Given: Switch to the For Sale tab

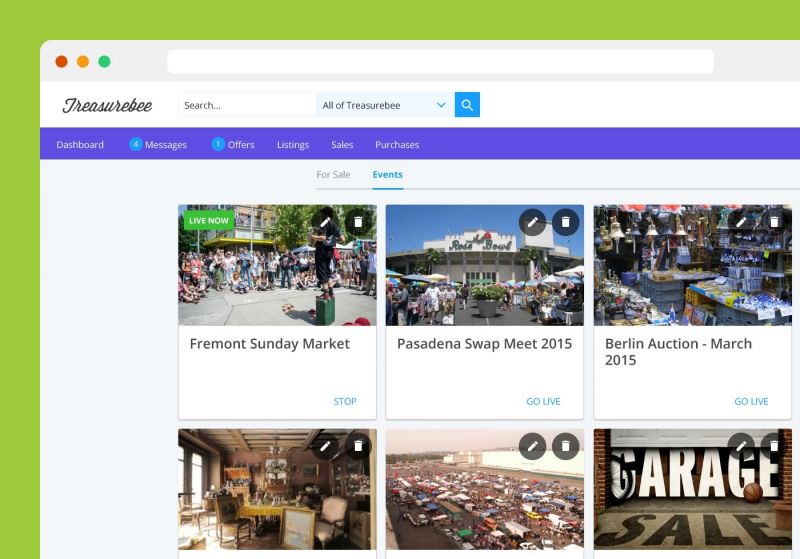Looking at the screenshot, I should tap(333, 175).
